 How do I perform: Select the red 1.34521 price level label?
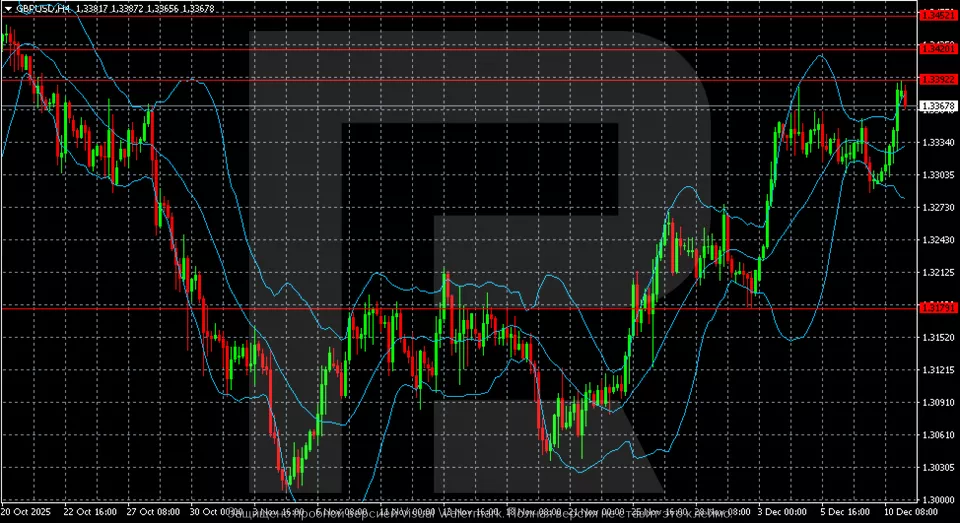[939, 16]
